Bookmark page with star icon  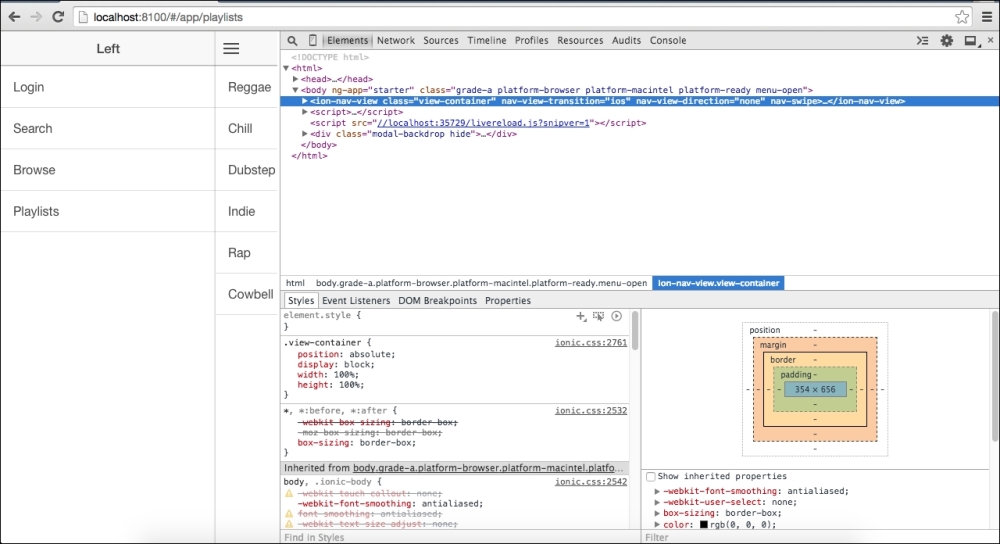pos(962,17)
